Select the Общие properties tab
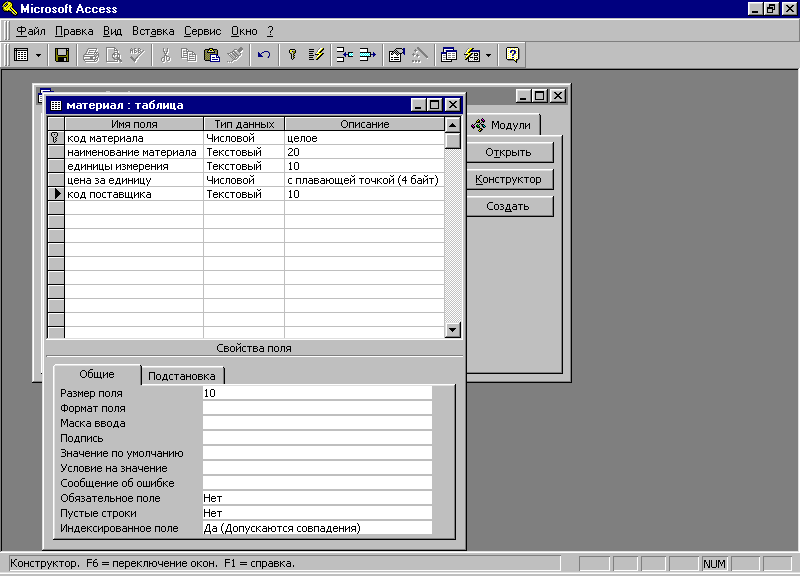Screen dimensions: 800x576 [97, 374]
